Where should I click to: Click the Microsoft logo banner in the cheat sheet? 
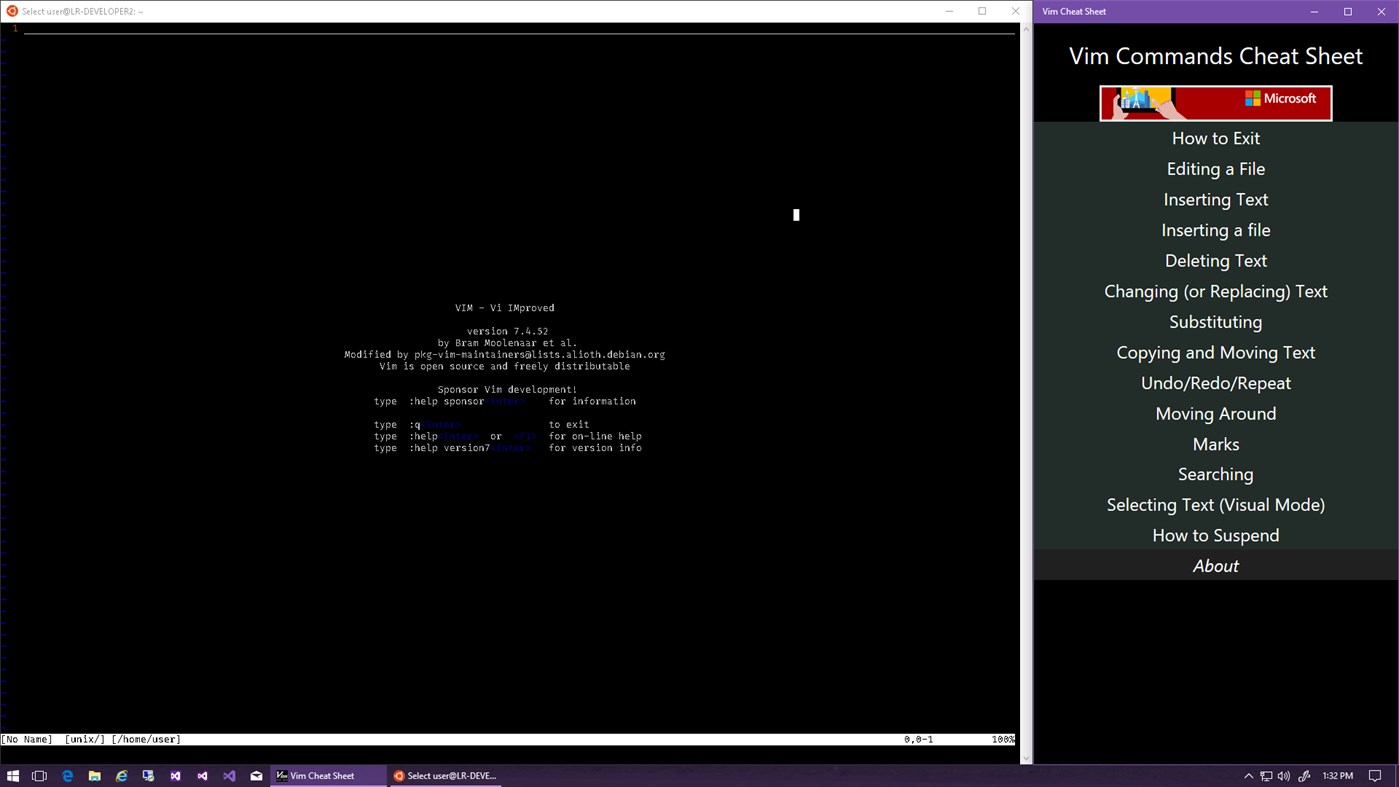tap(1215, 102)
